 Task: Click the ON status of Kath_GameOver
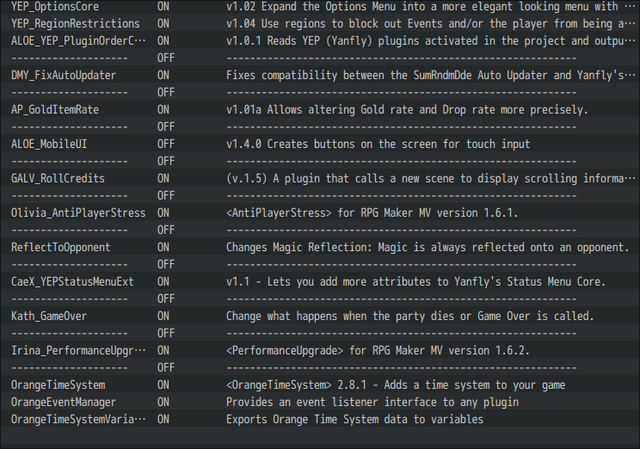tap(163, 316)
